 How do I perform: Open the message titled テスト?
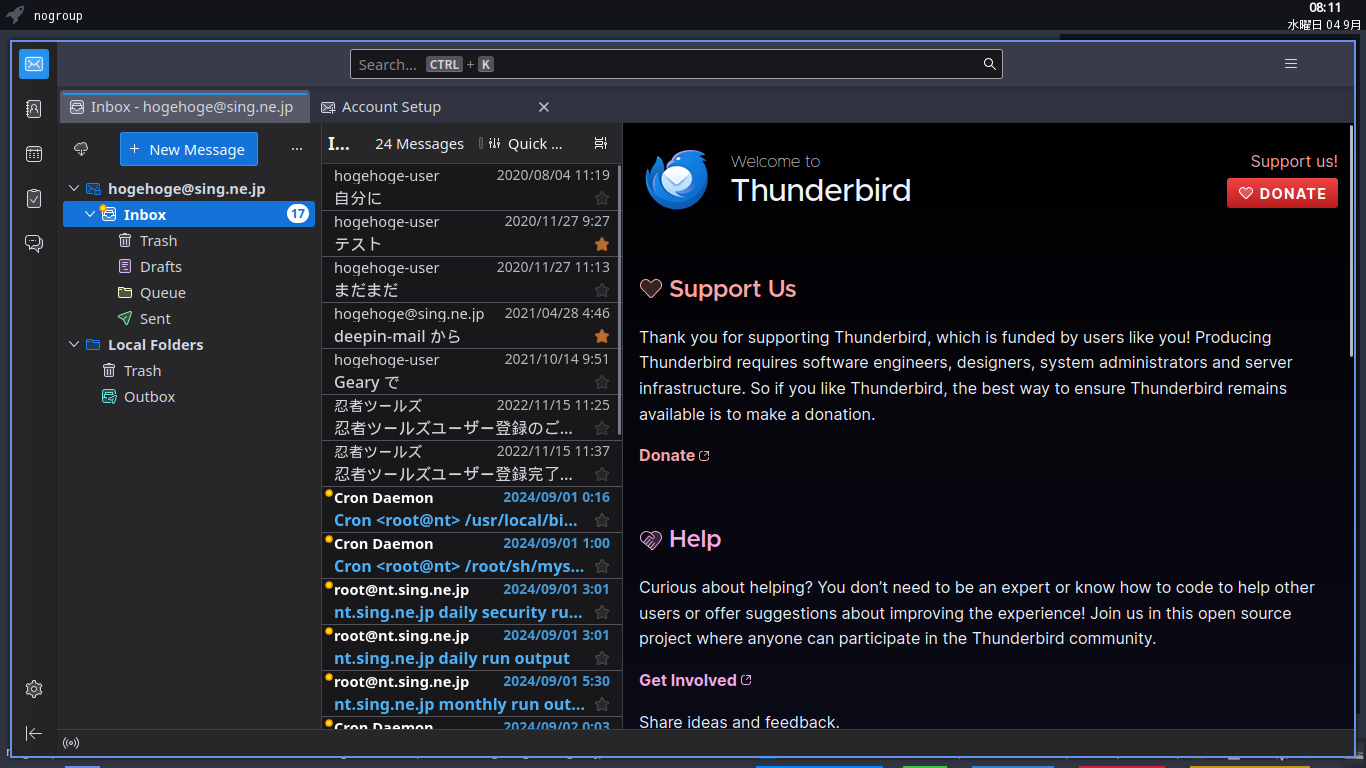pos(470,233)
